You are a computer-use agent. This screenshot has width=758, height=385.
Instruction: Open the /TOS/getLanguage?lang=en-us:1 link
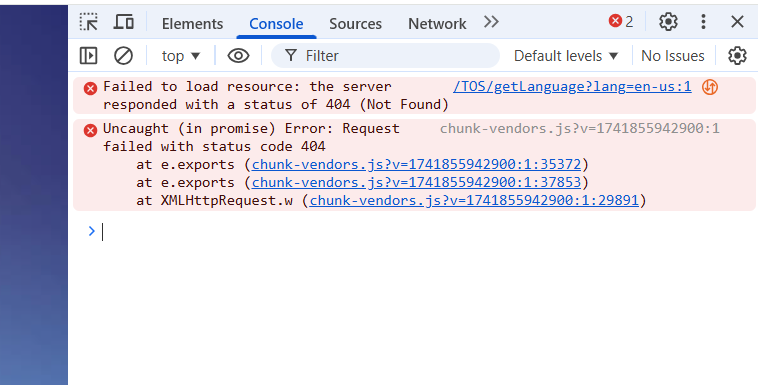tap(572, 87)
